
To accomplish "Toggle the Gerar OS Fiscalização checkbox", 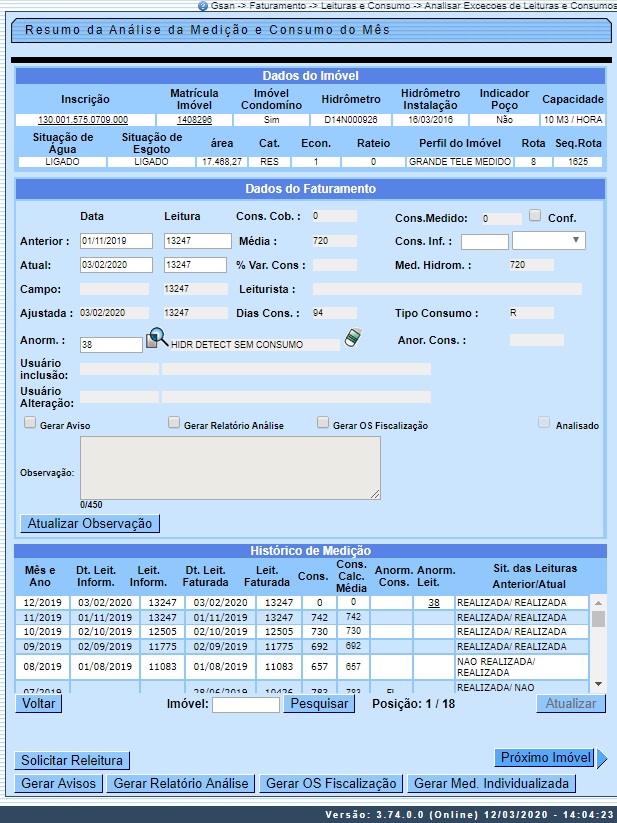I will click(x=323, y=423).
